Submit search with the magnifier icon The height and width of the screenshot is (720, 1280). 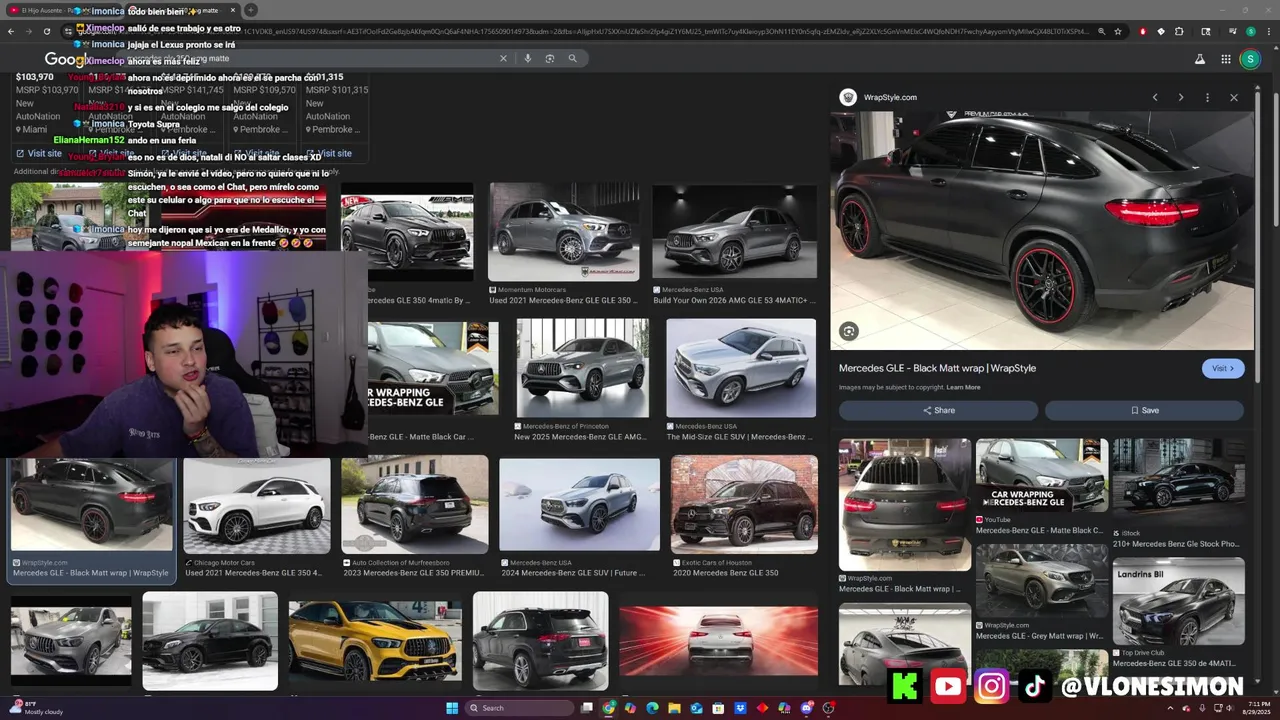572,58
